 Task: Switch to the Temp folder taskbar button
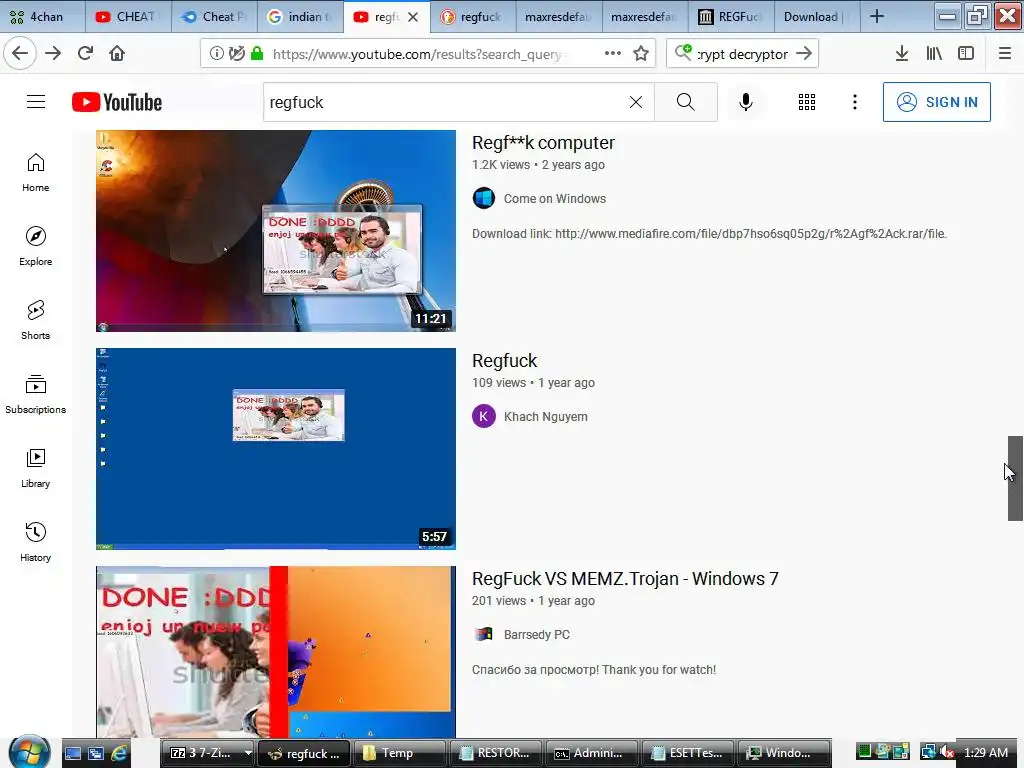[400, 753]
